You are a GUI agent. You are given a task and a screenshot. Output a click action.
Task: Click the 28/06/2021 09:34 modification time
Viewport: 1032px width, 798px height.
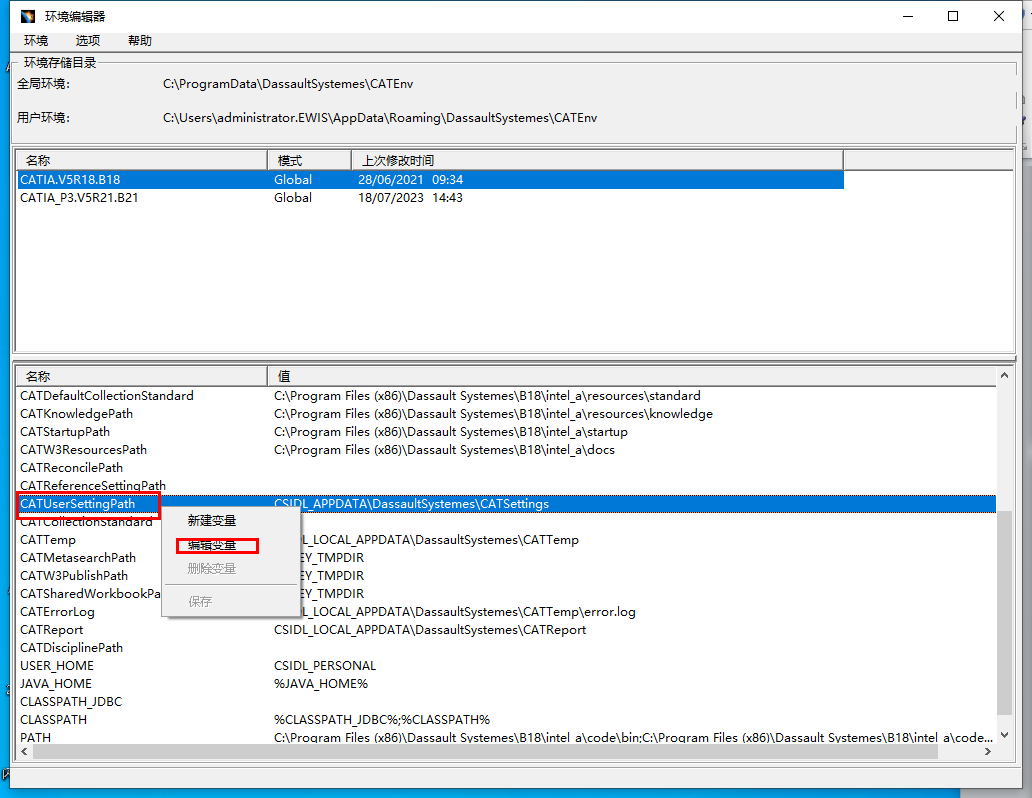tap(411, 180)
